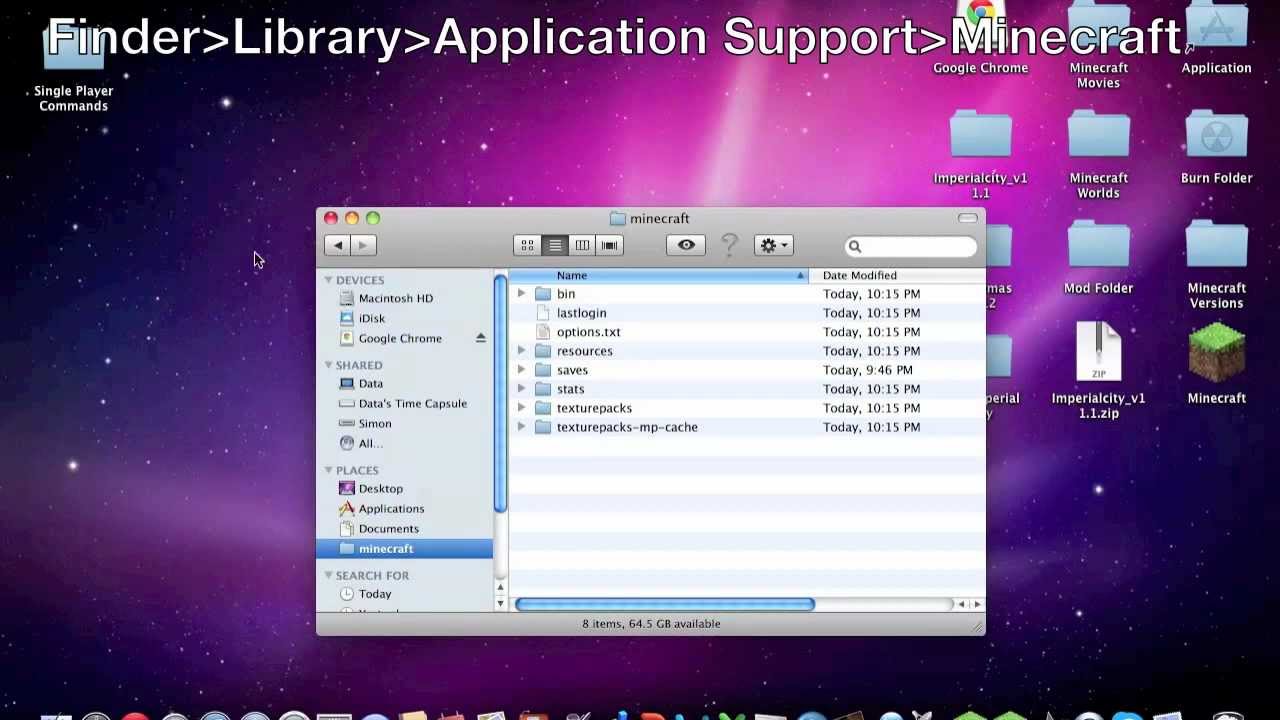Sort by Date Modified column header
Viewport: 1280px width, 720px height.
pos(897,275)
